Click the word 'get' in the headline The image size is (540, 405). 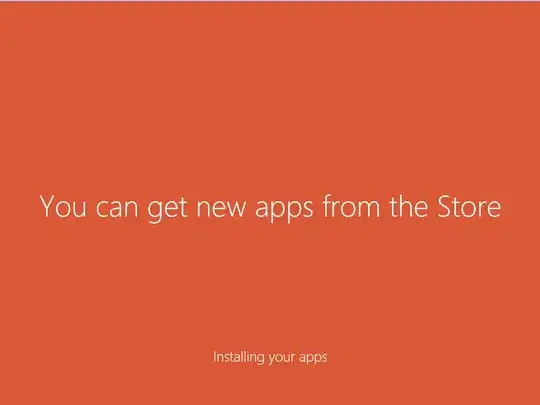[x=167, y=209]
